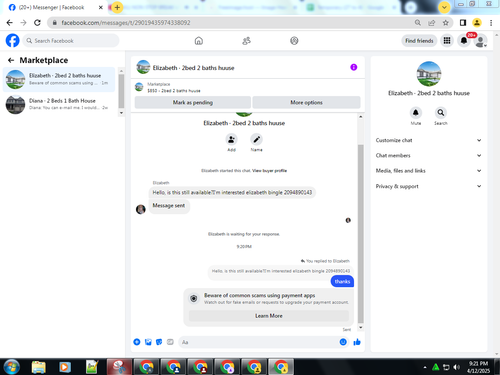Image resolution: width=500 pixels, height=375 pixels.
Task: Click the volume speaker tray icon
Action: 457,367
